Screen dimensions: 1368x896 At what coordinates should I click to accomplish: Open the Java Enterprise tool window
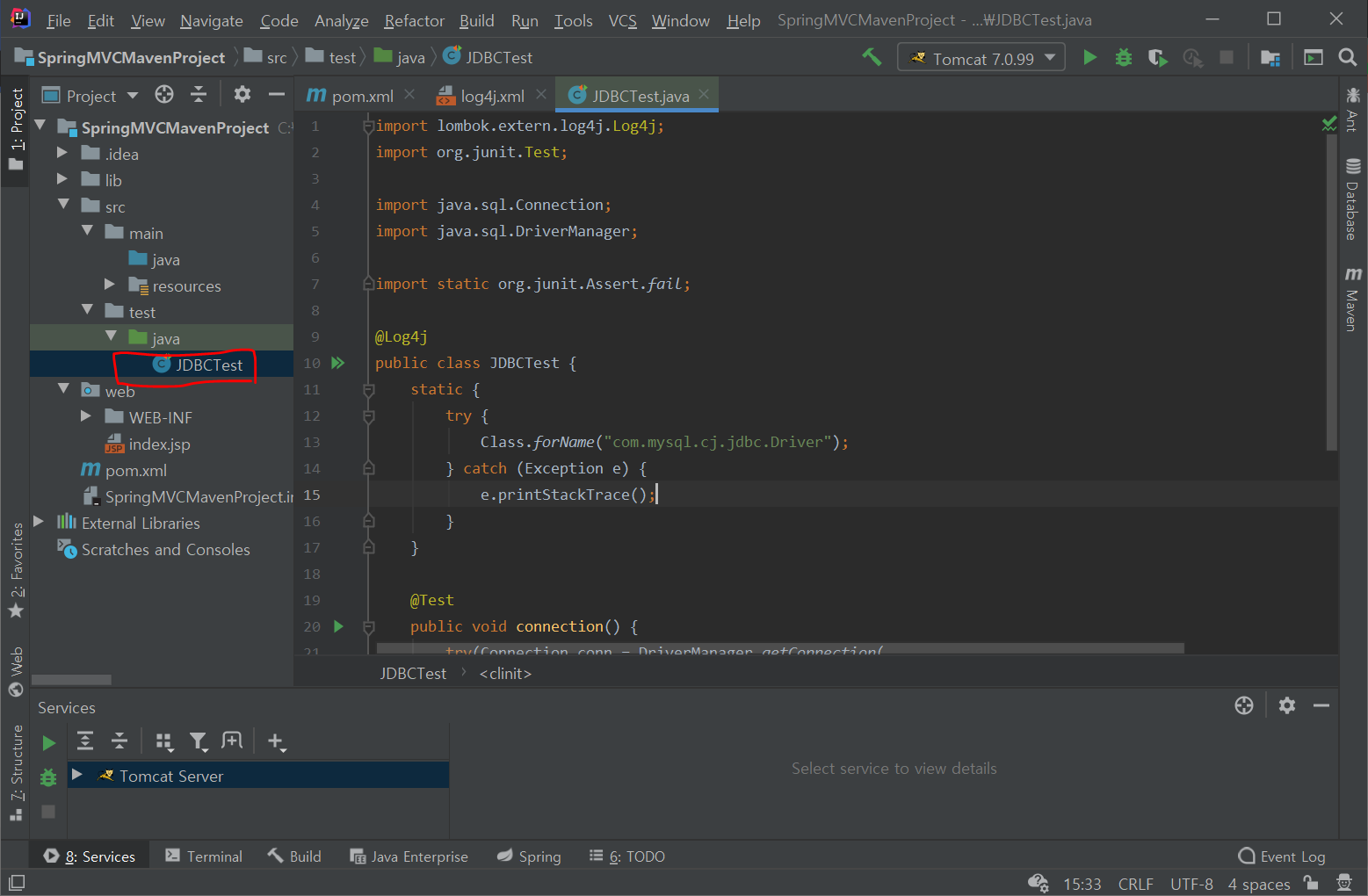(409, 856)
